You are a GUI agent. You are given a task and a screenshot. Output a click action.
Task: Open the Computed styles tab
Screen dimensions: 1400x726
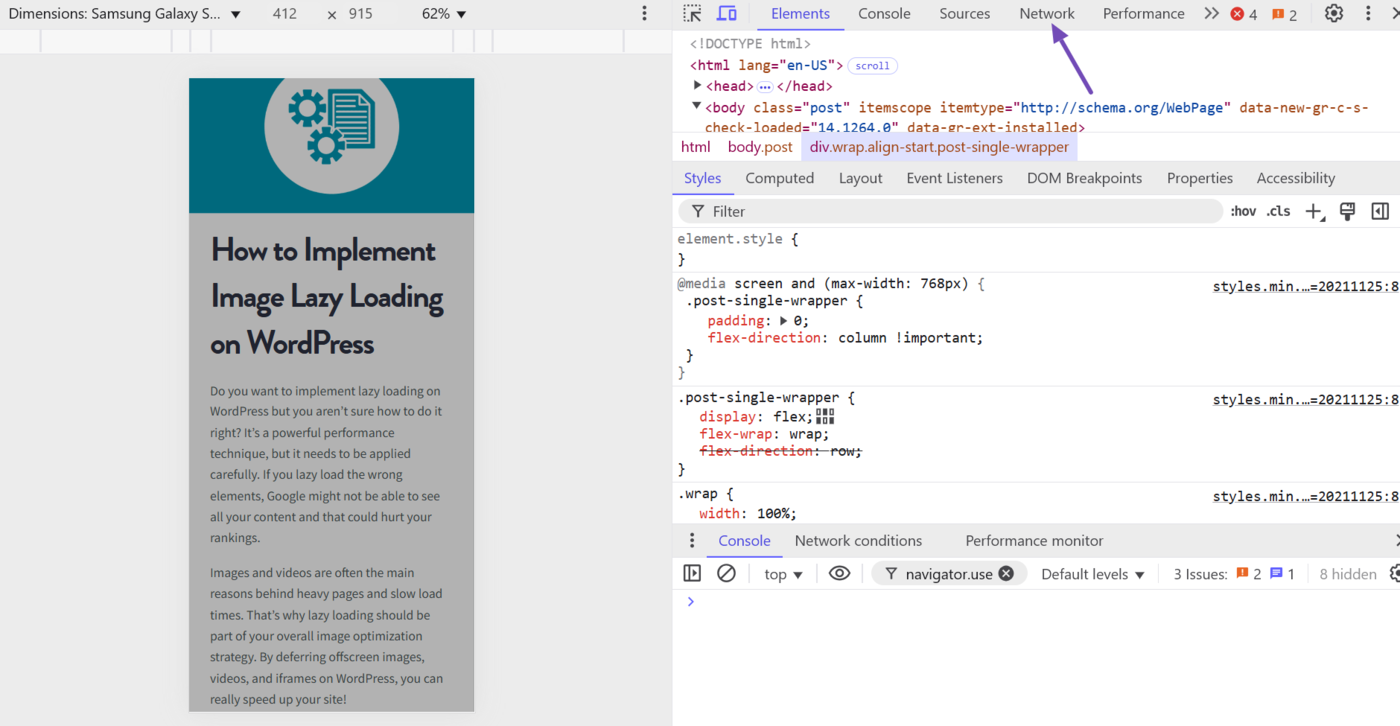[779, 178]
